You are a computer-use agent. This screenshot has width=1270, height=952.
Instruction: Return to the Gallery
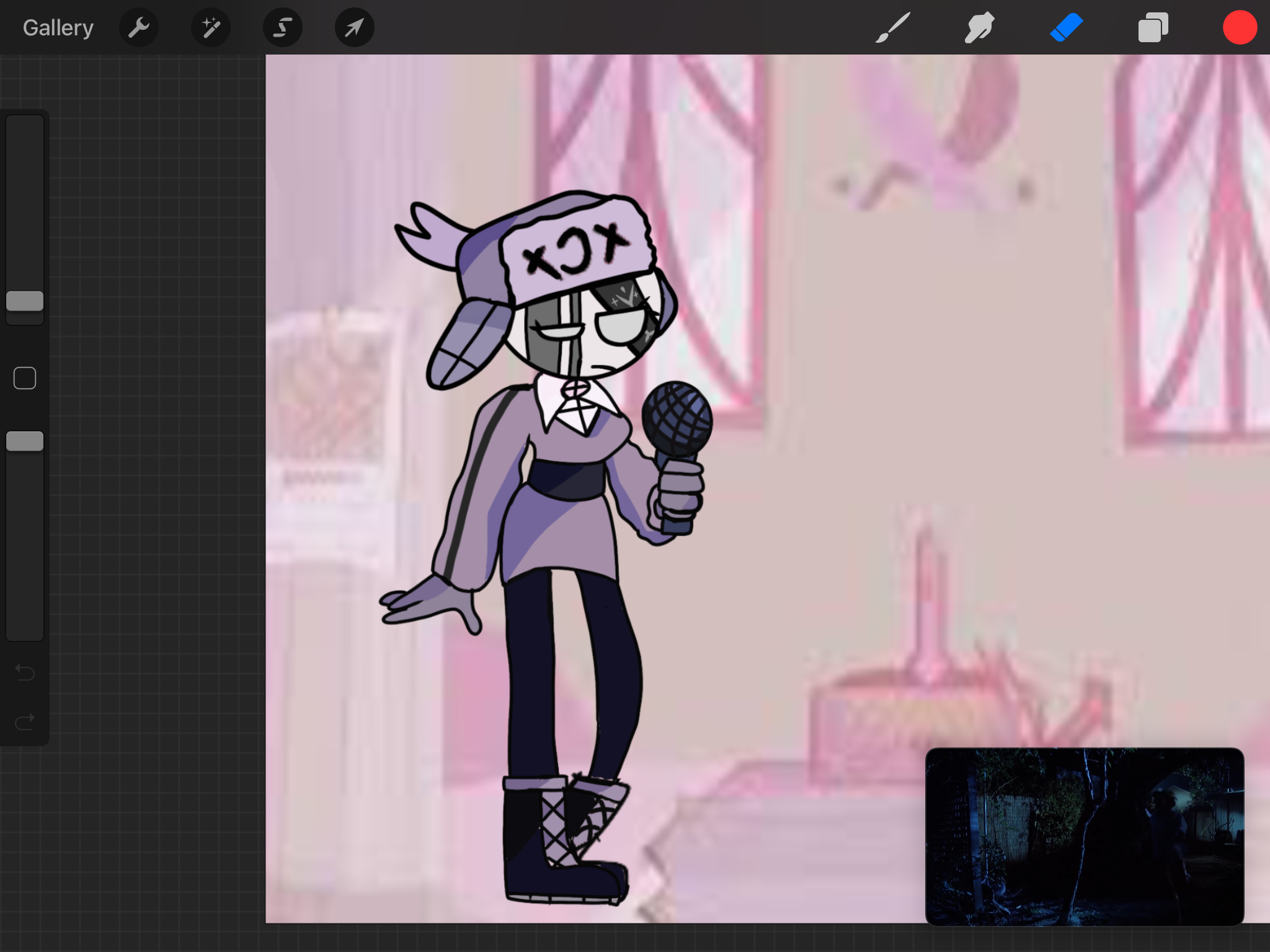58,28
